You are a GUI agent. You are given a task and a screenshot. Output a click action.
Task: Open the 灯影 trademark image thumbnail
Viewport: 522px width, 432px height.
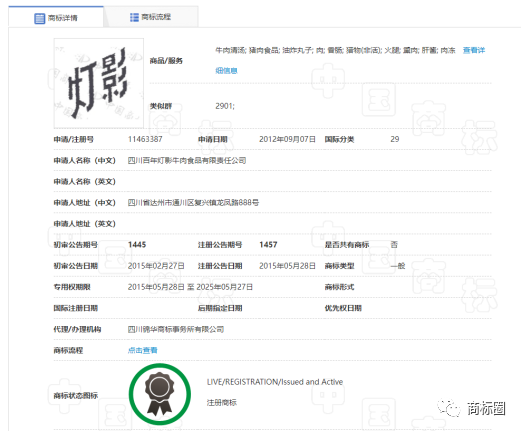click(x=99, y=83)
